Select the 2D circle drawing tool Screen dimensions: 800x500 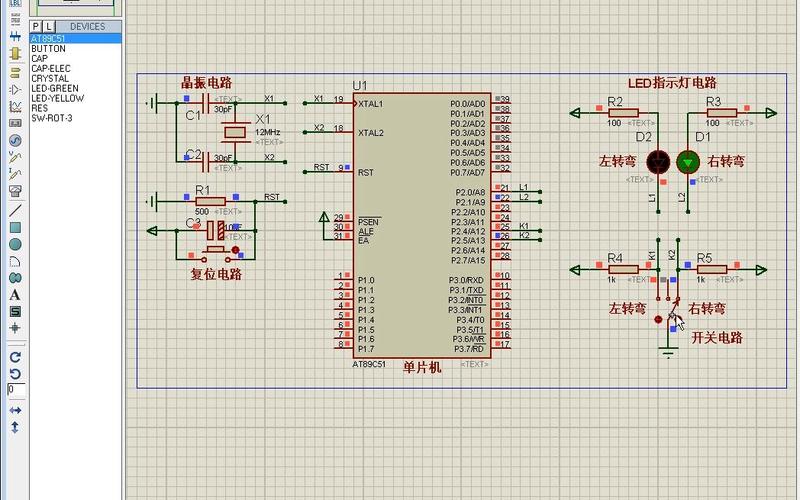click(15, 244)
